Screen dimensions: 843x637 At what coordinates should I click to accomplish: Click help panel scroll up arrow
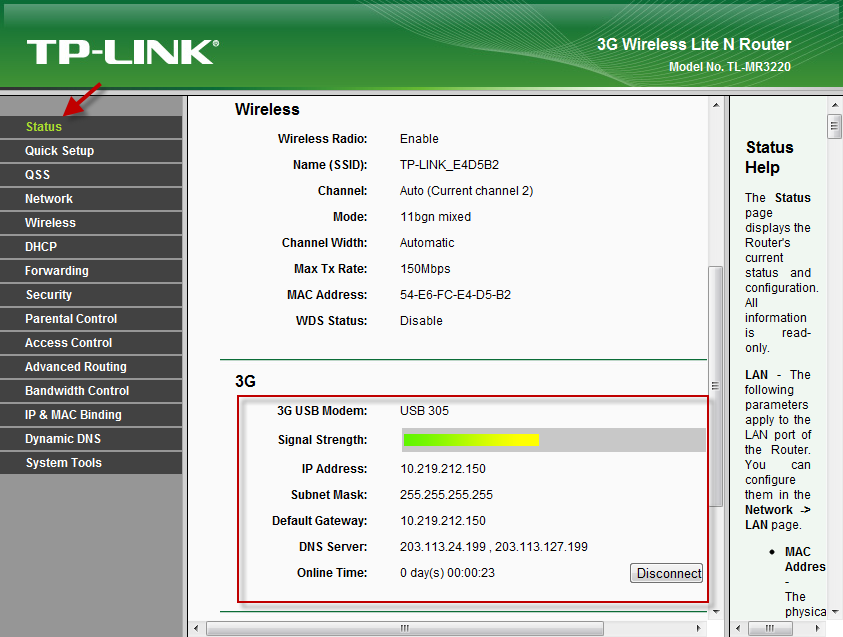point(834,105)
